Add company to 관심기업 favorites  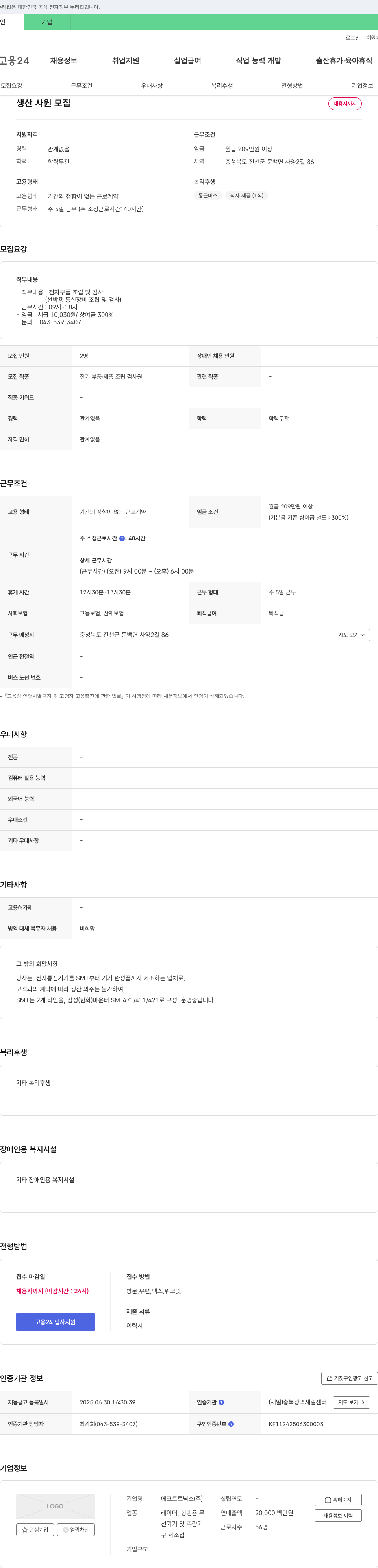click(35, 1529)
